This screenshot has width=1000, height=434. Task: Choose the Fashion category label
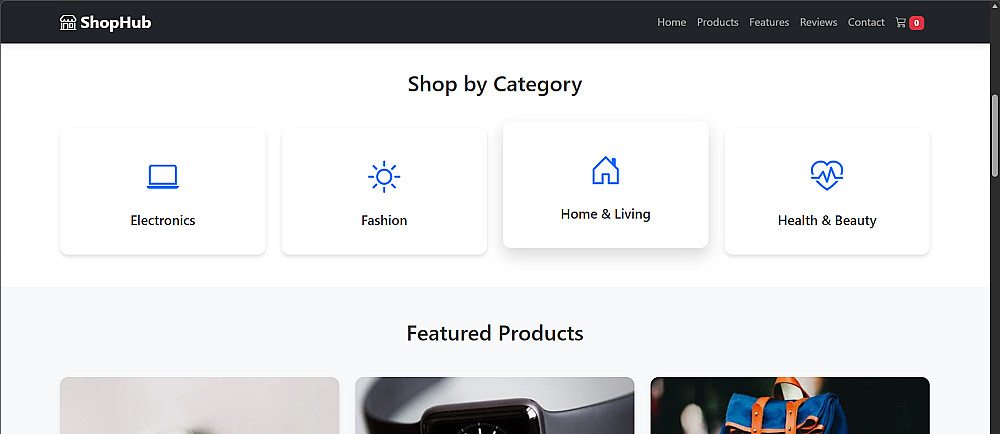click(x=384, y=220)
